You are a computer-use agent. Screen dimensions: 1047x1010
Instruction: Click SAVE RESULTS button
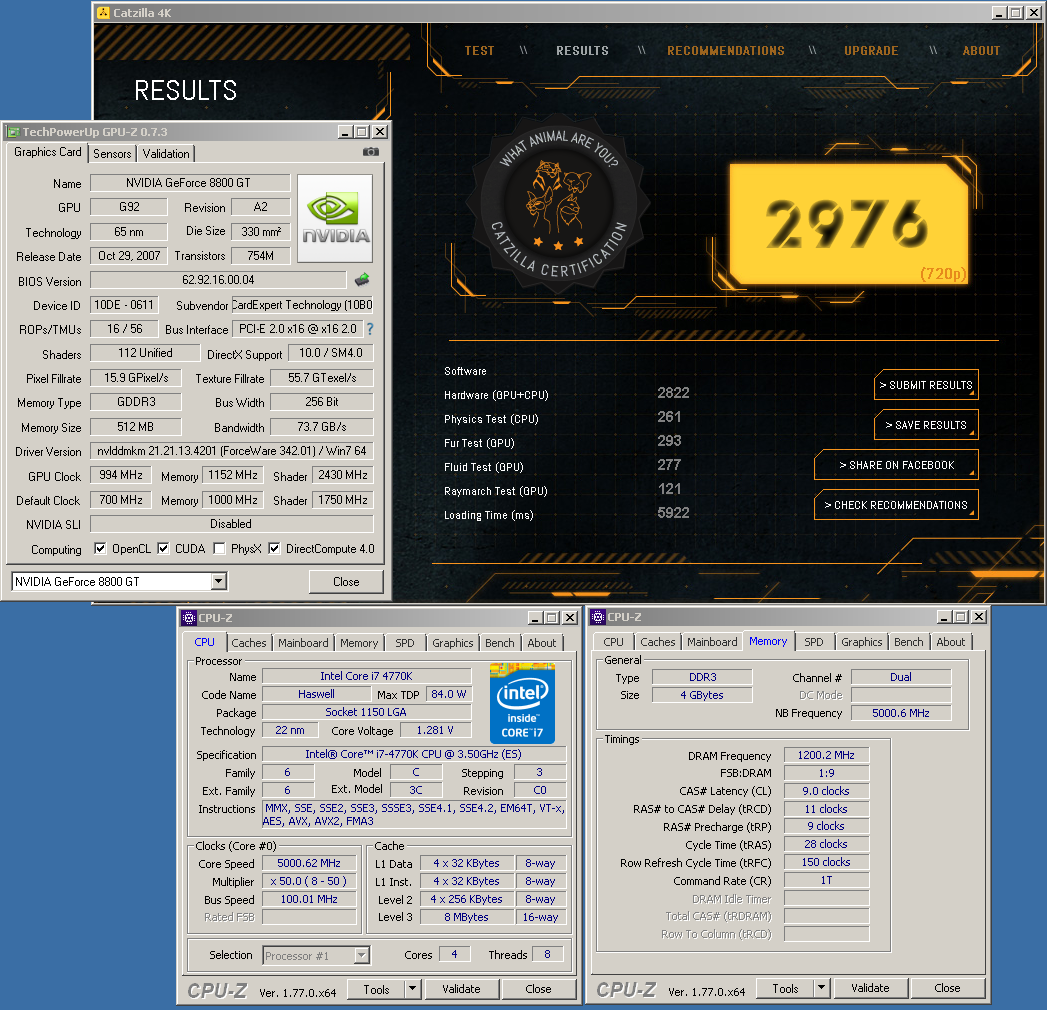[926, 425]
